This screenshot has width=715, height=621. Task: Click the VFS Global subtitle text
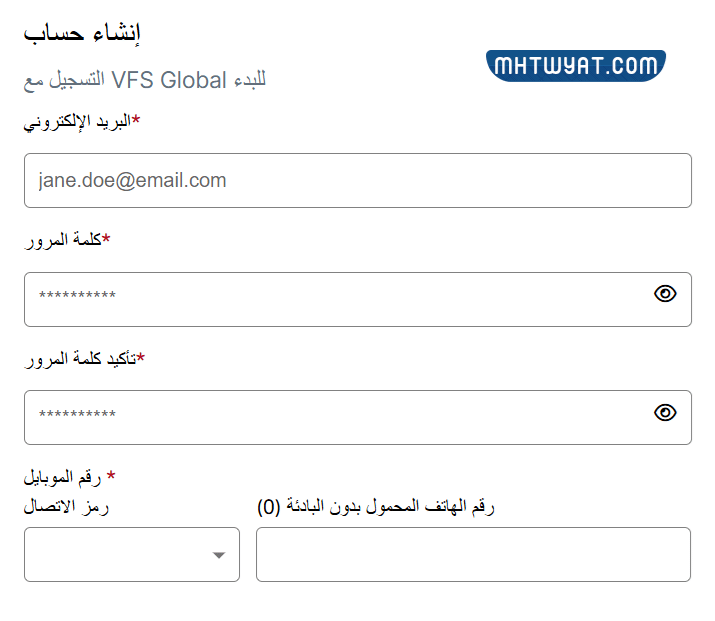[144, 80]
